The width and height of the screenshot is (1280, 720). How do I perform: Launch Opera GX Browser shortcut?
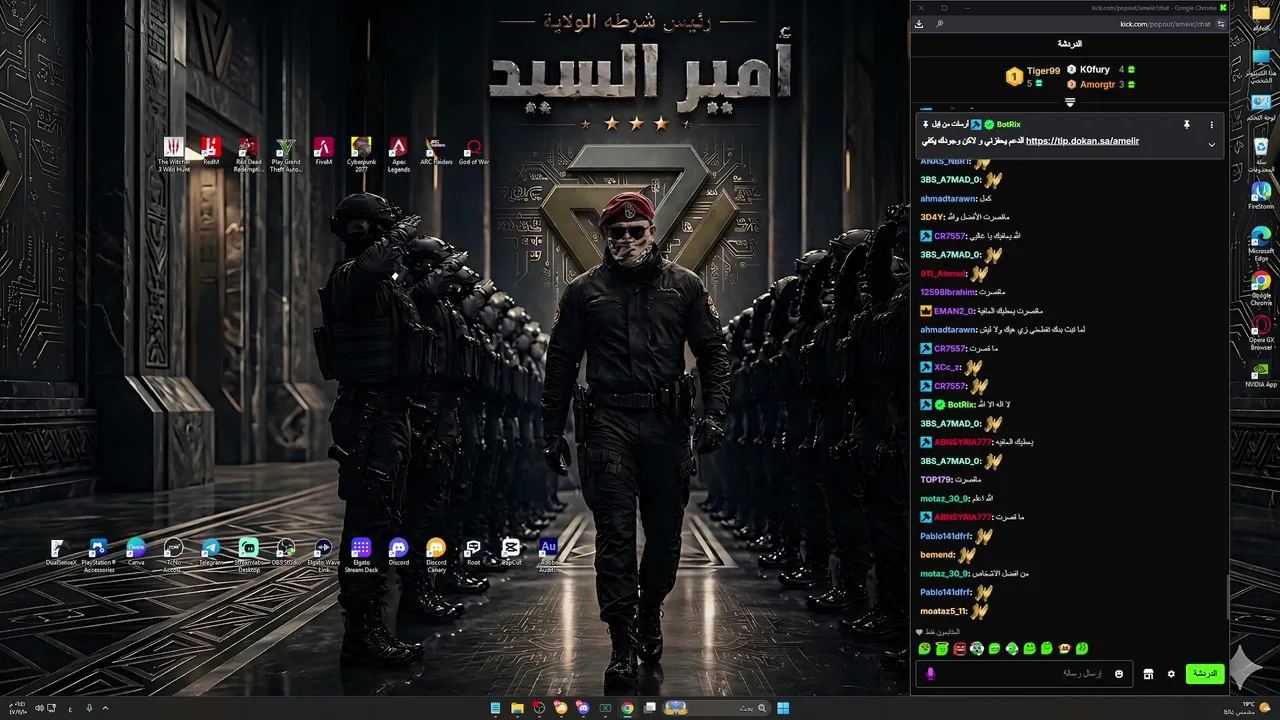(x=1261, y=334)
